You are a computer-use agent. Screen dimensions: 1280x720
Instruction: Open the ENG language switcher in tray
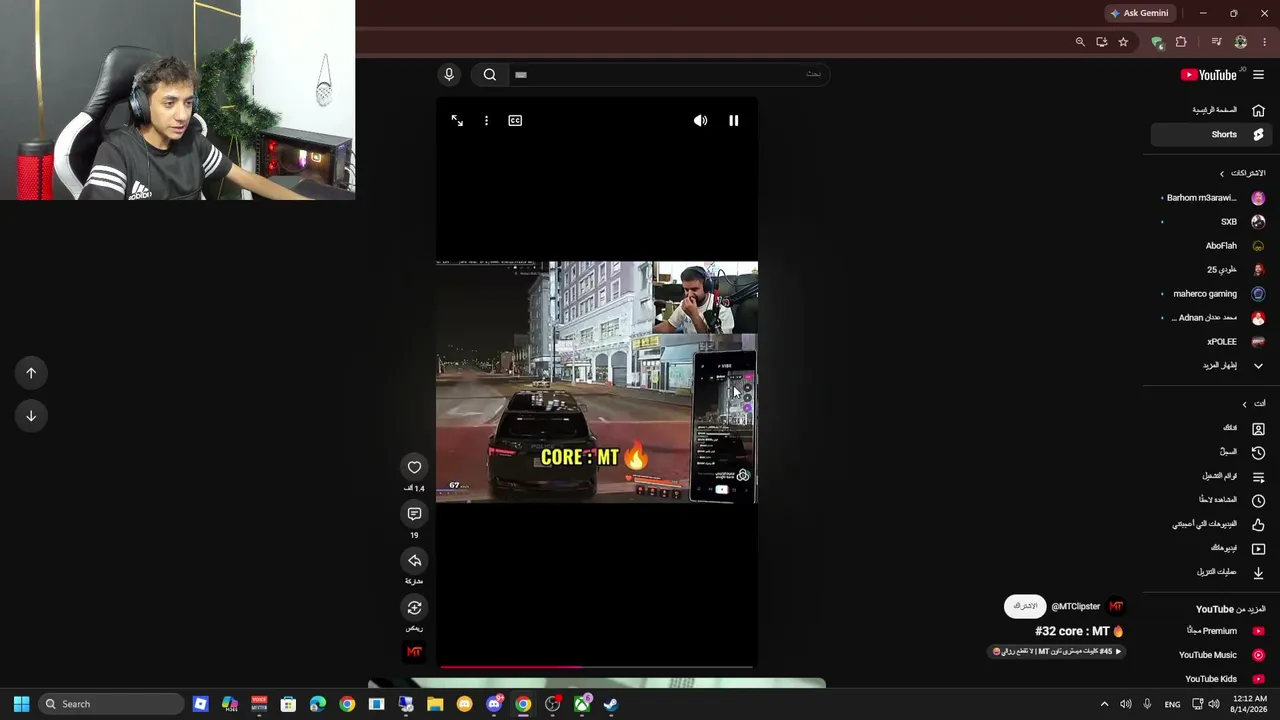tap(1172, 704)
